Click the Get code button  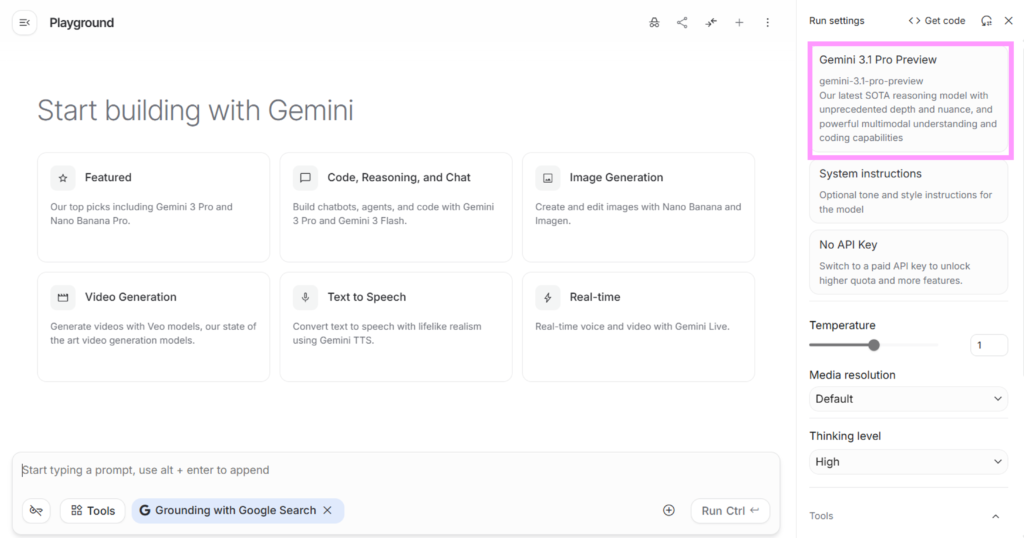point(937,21)
